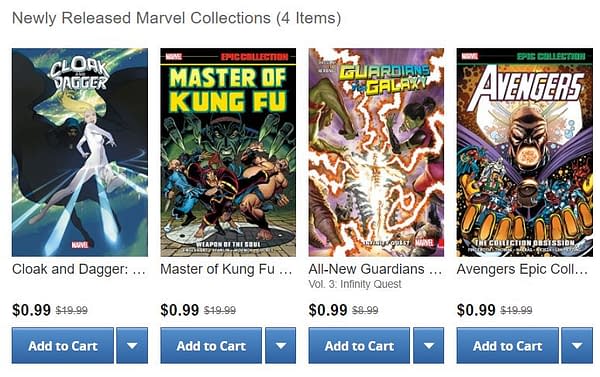Click the Newly Released Marvel Collections heading
The image size is (600, 377).
click(x=176, y=18)
